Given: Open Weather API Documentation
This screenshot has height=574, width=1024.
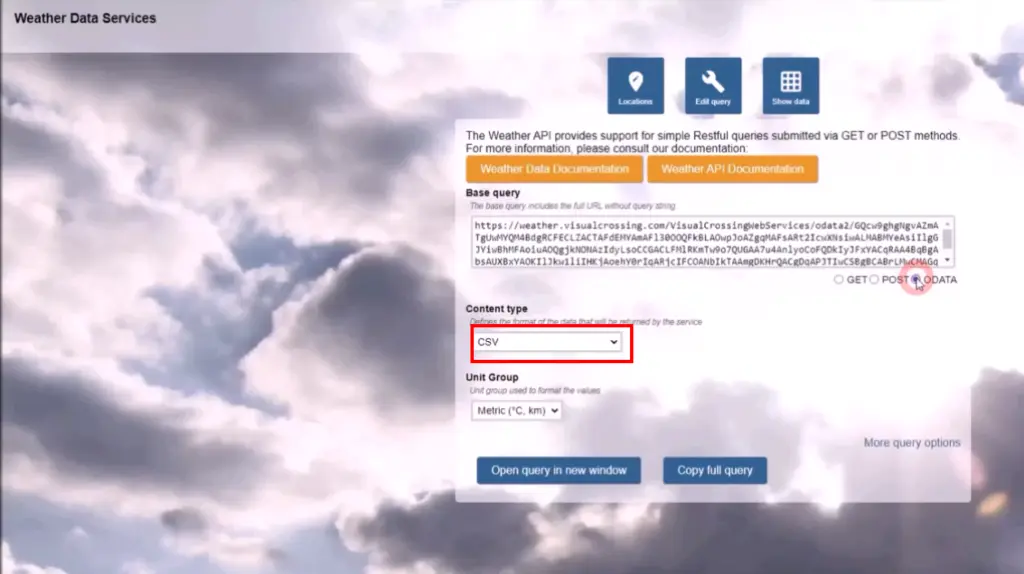Looking at the screenshot, I should tap(732, 169).
